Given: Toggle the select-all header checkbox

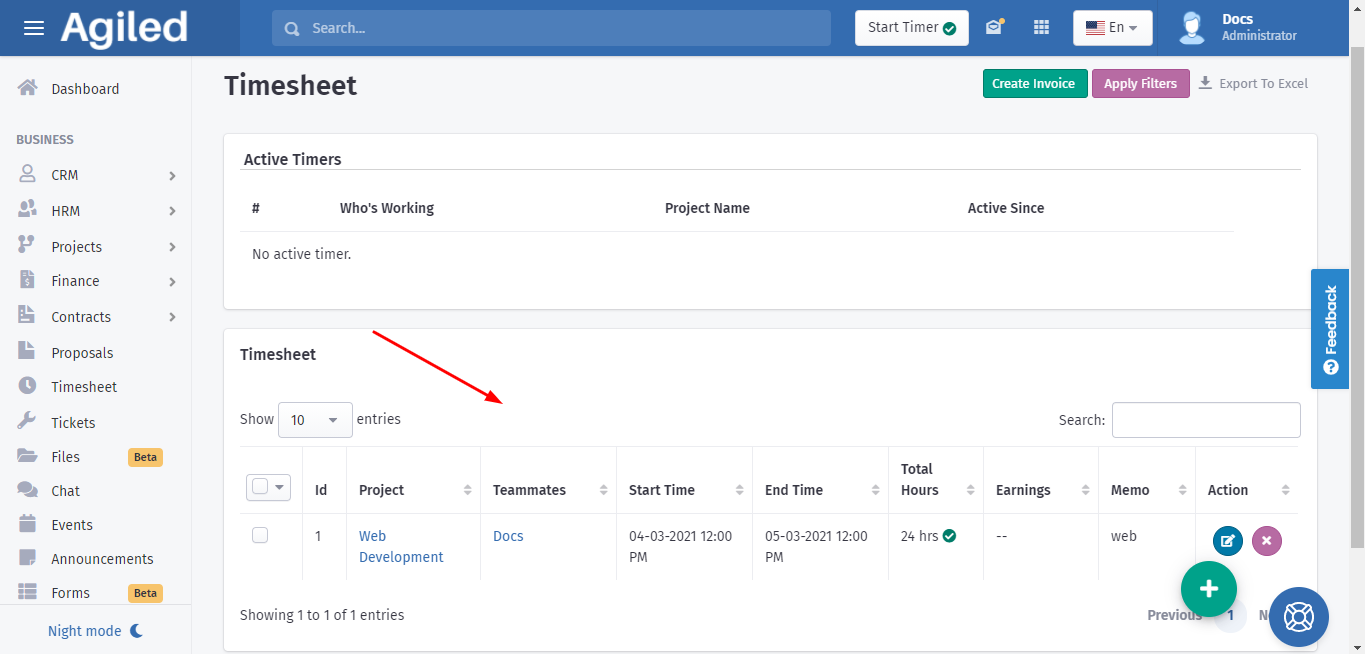Looking at the screenshot, I should point(260,487).
